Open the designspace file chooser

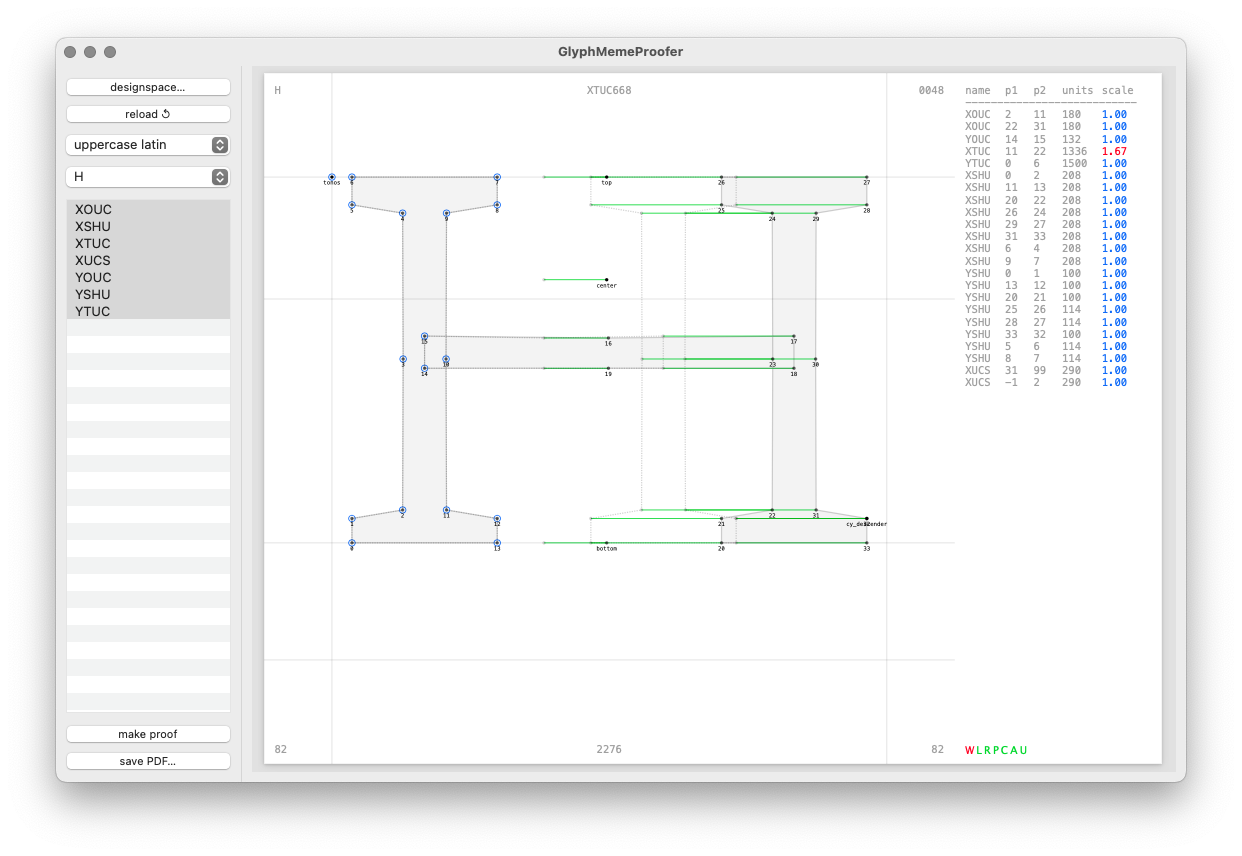click(x=148, y=87)
